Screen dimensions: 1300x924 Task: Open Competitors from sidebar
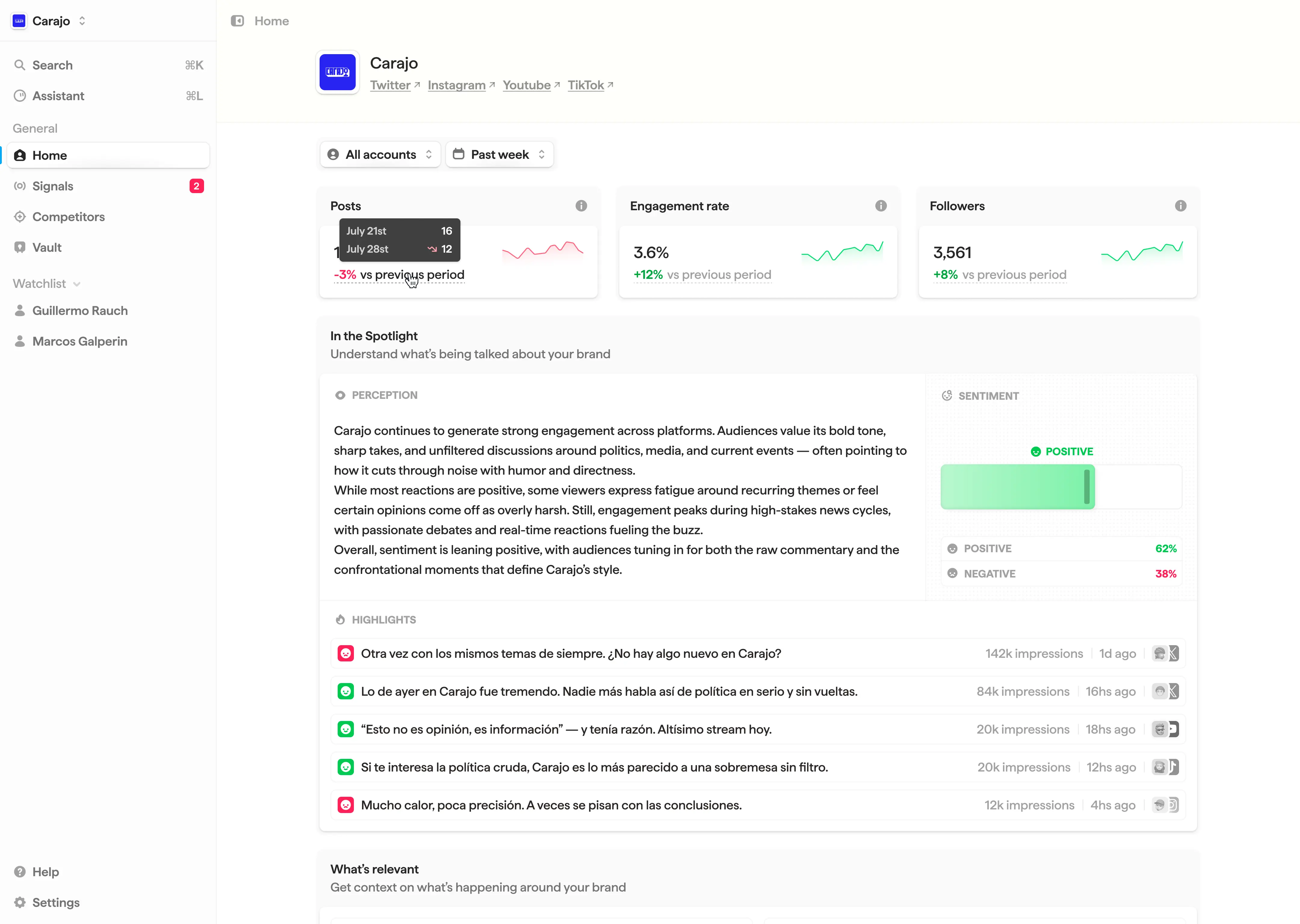(x=68, y=217)
